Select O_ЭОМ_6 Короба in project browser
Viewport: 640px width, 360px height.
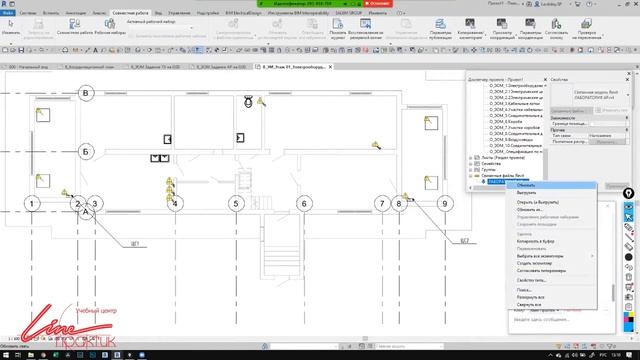tap(506, 122)
